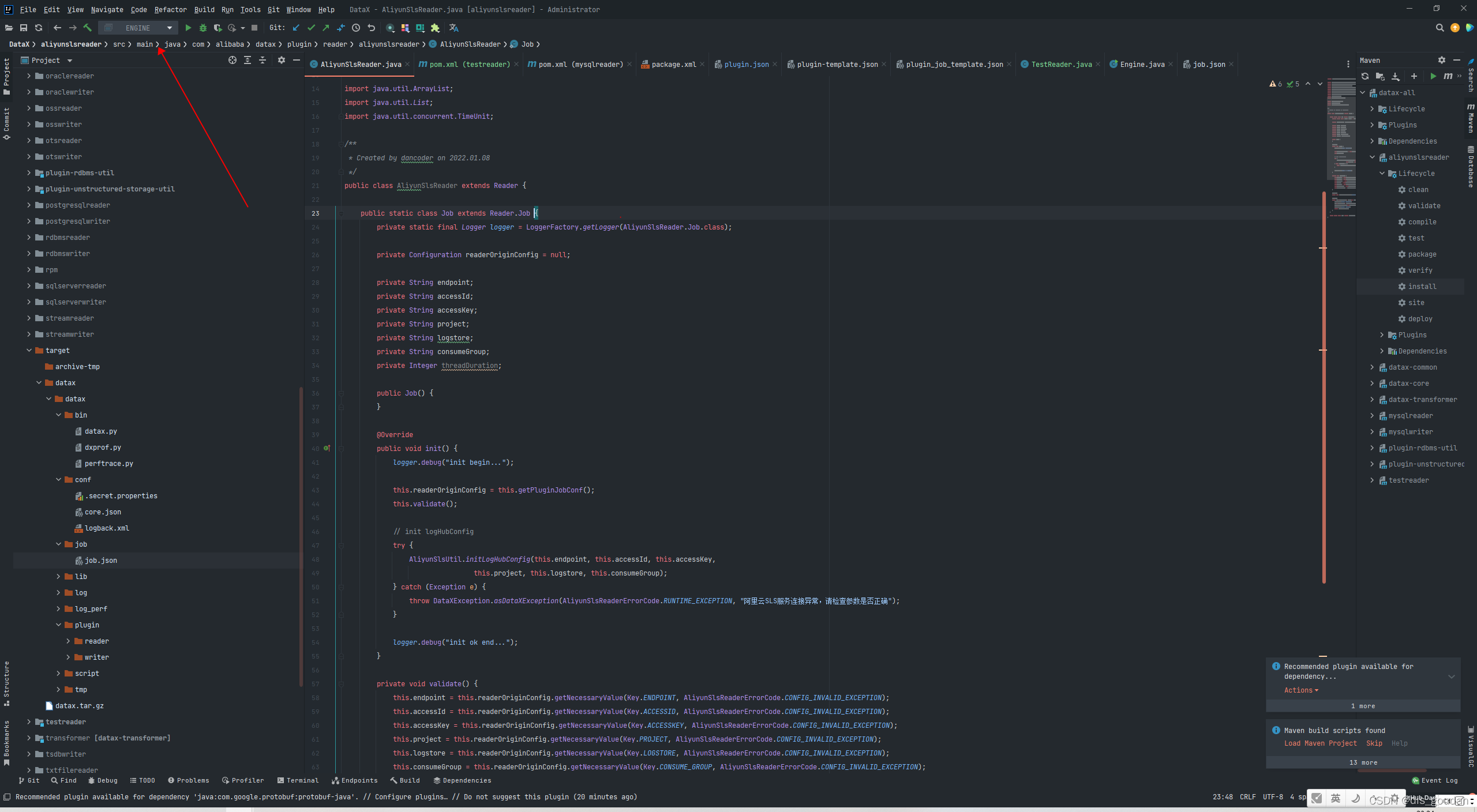Click the Git Update Project arrow
Viewport: 1477px width, 812px height.
pos(296,28)
